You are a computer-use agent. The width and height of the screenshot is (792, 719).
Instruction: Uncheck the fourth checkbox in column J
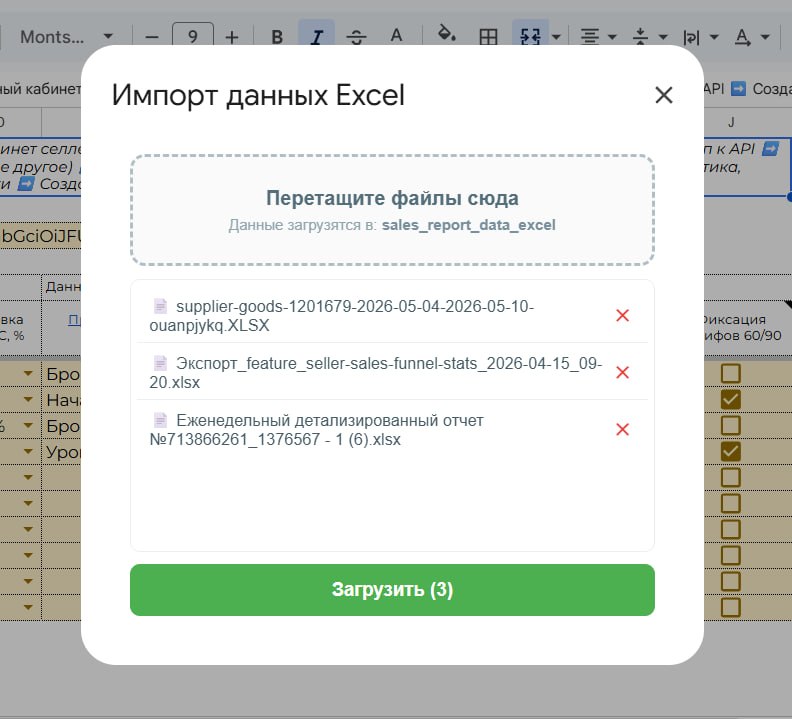click(x=730, y=451)
